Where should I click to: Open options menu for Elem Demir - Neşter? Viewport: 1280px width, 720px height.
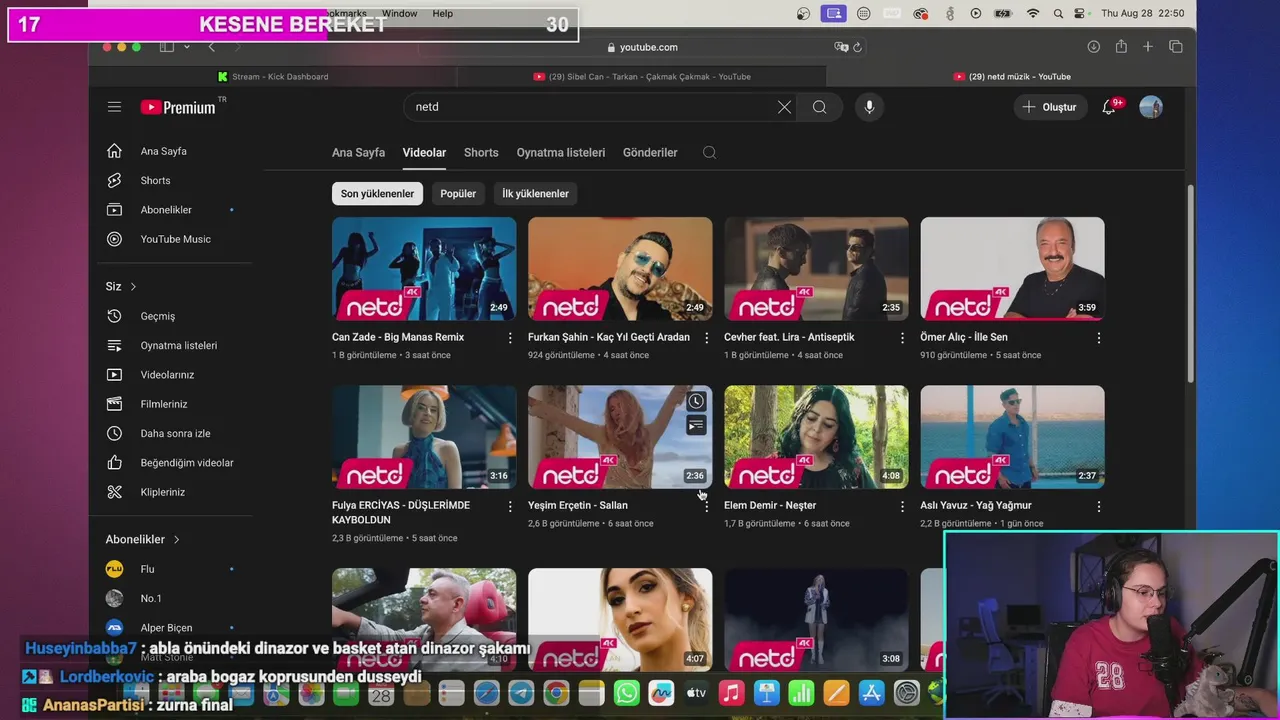[x=902, y=506]
